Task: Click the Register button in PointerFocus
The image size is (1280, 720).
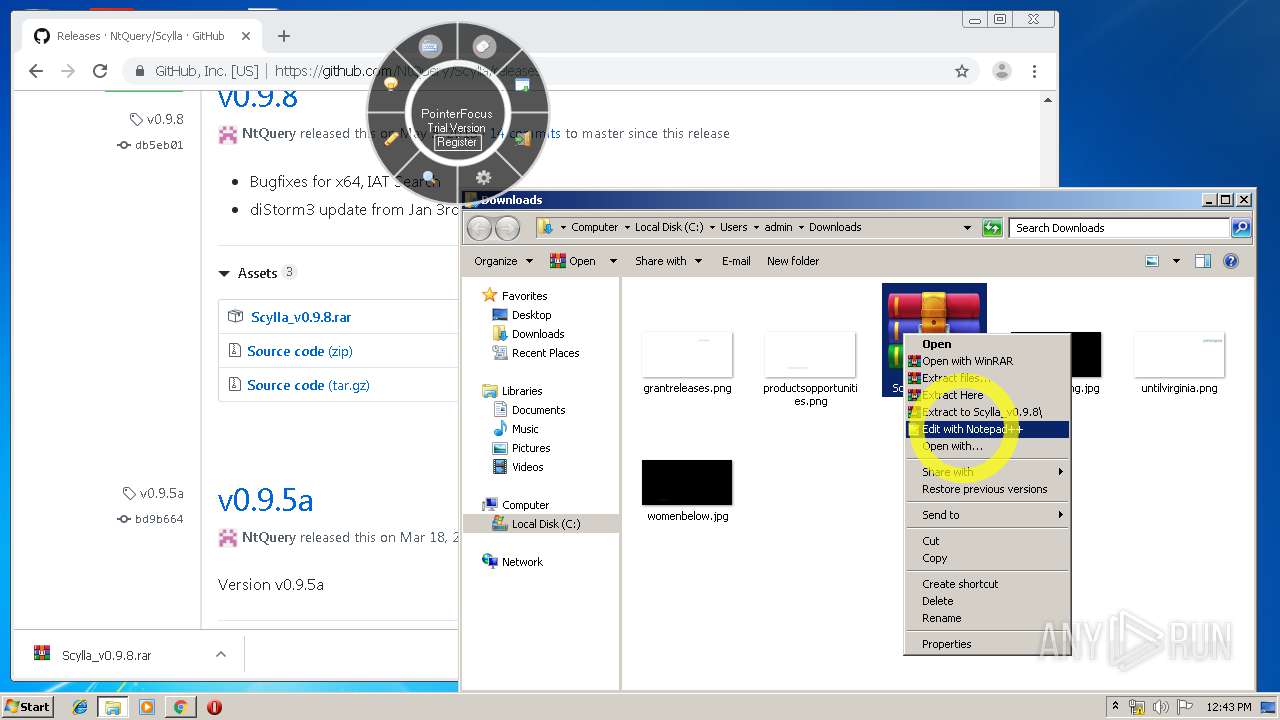Action: [x=457, y=142]
